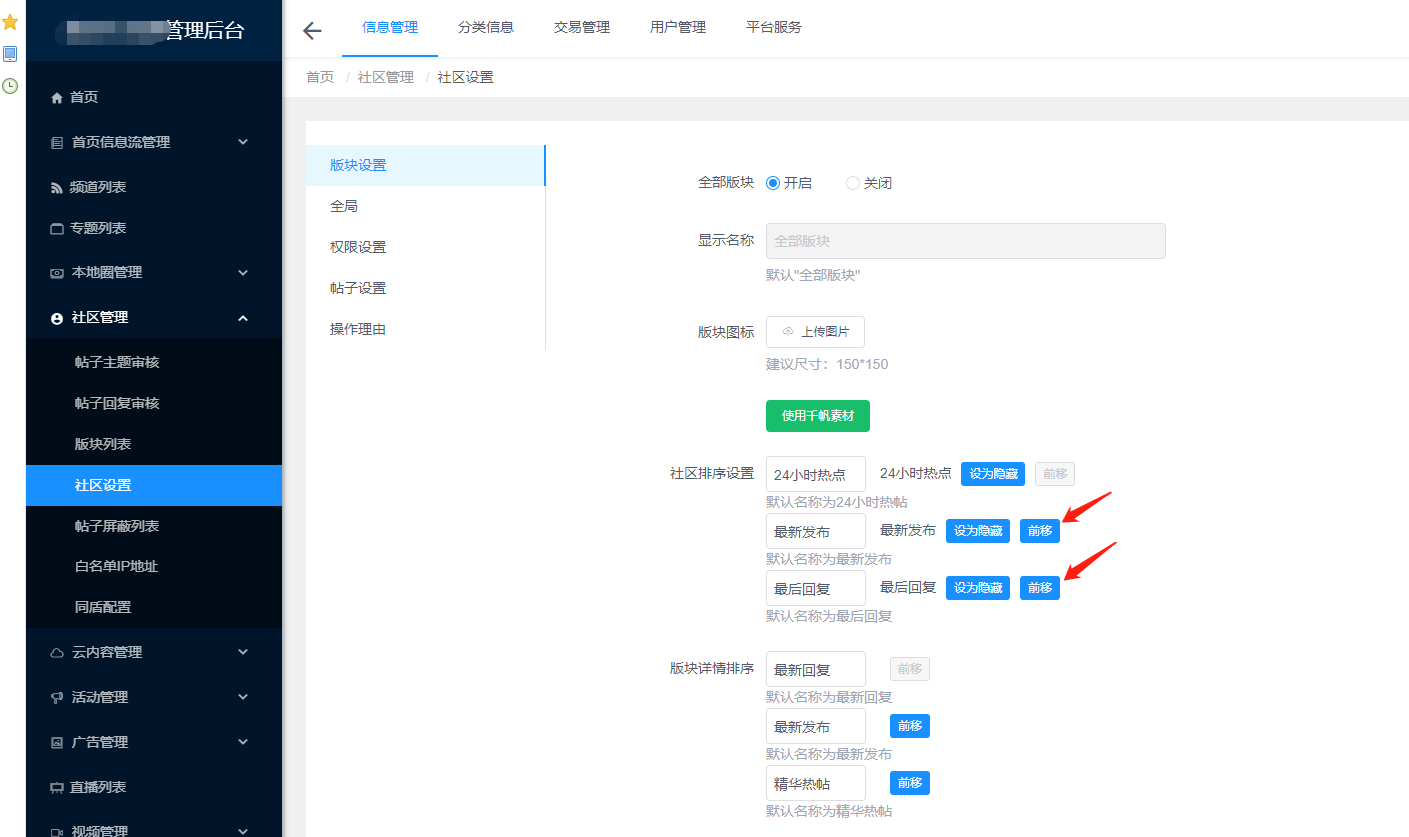The height and width of the screenshot is (837, 1409).
Task: Click 社区设置 in the breadcrumb
Action: 466,77
